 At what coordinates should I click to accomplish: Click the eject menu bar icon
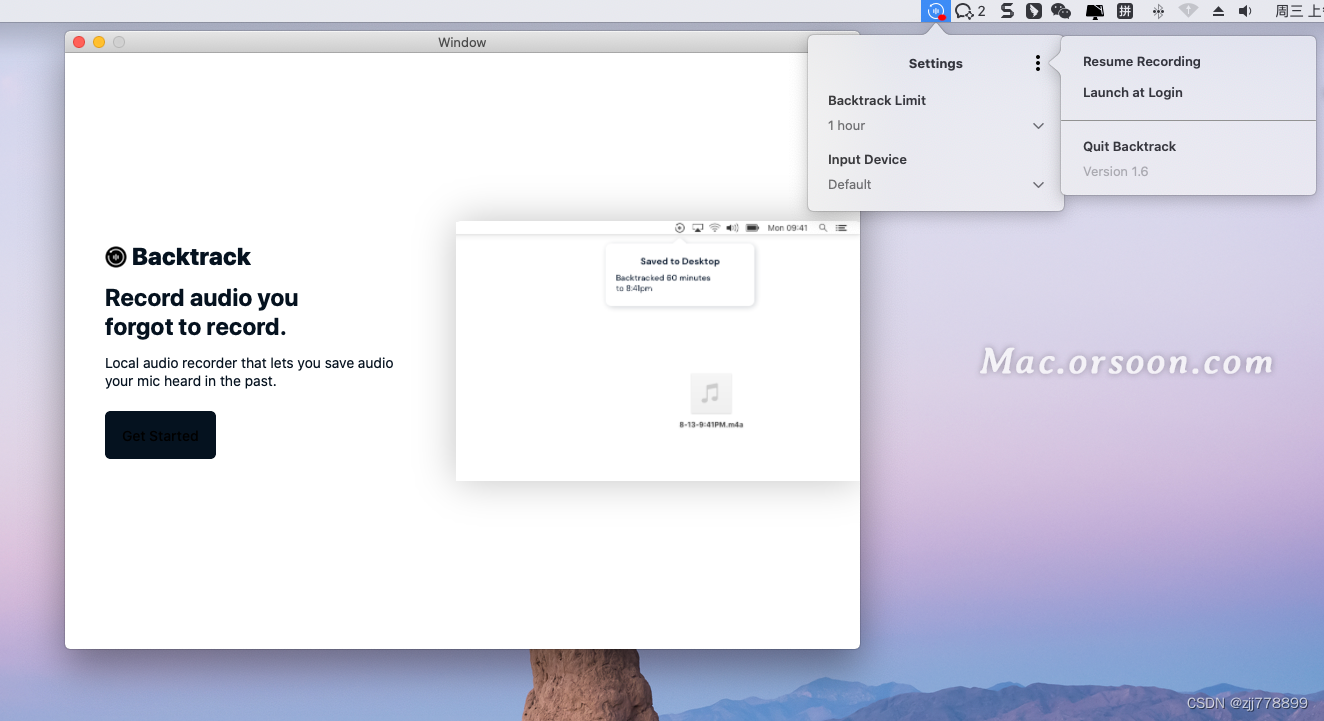[1216, 11]
